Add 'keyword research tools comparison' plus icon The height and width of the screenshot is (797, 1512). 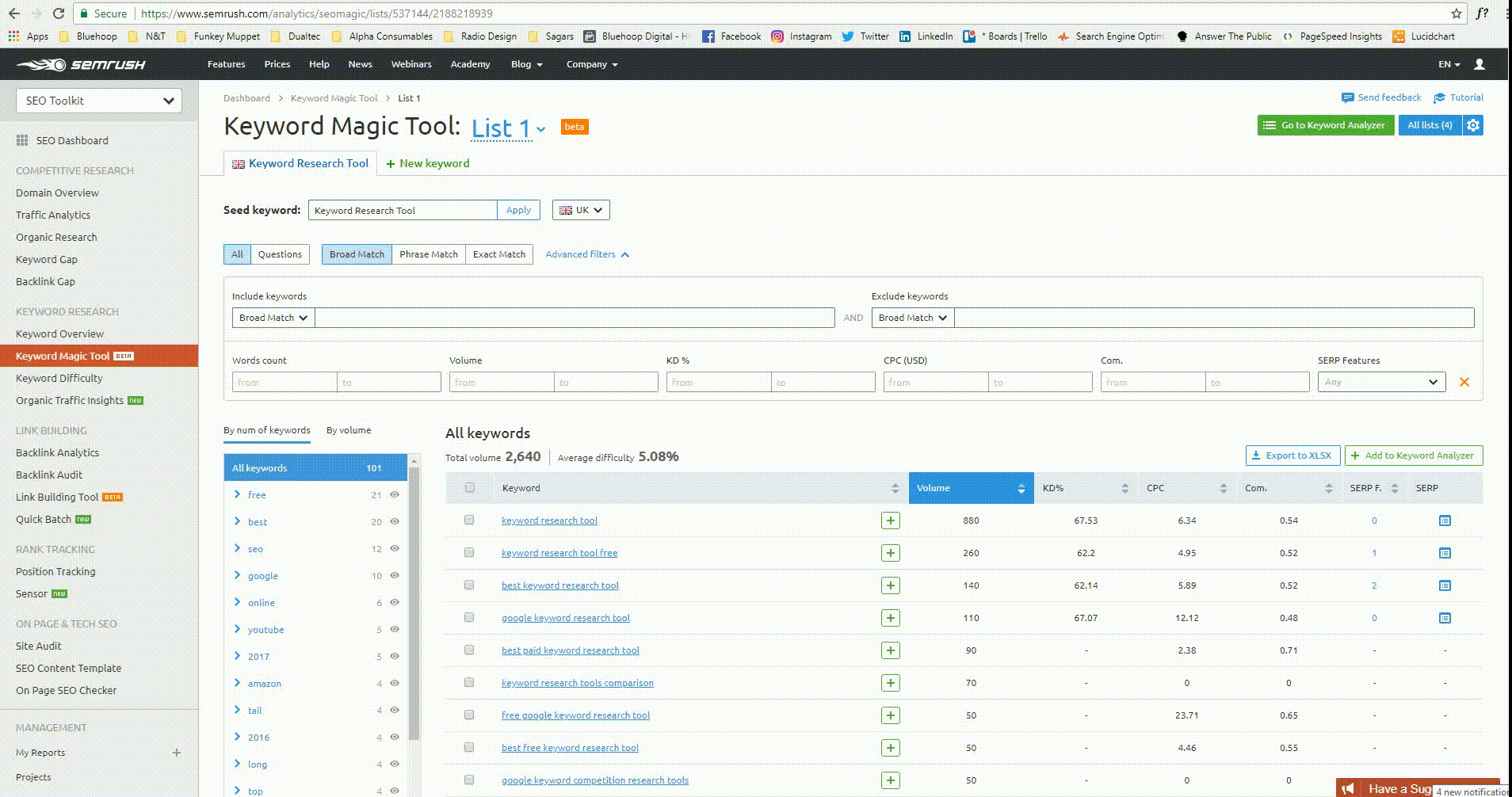coord(891,683)
